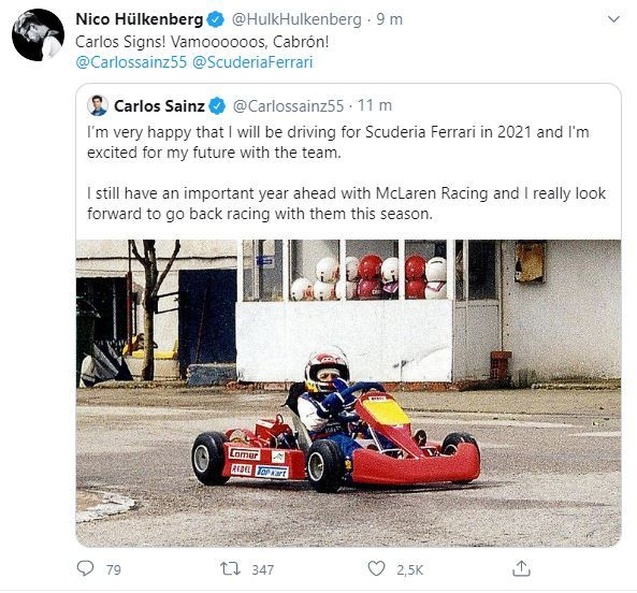Click the reply speech bubble icon
This screenshot has width=637, height=593.
86,568
